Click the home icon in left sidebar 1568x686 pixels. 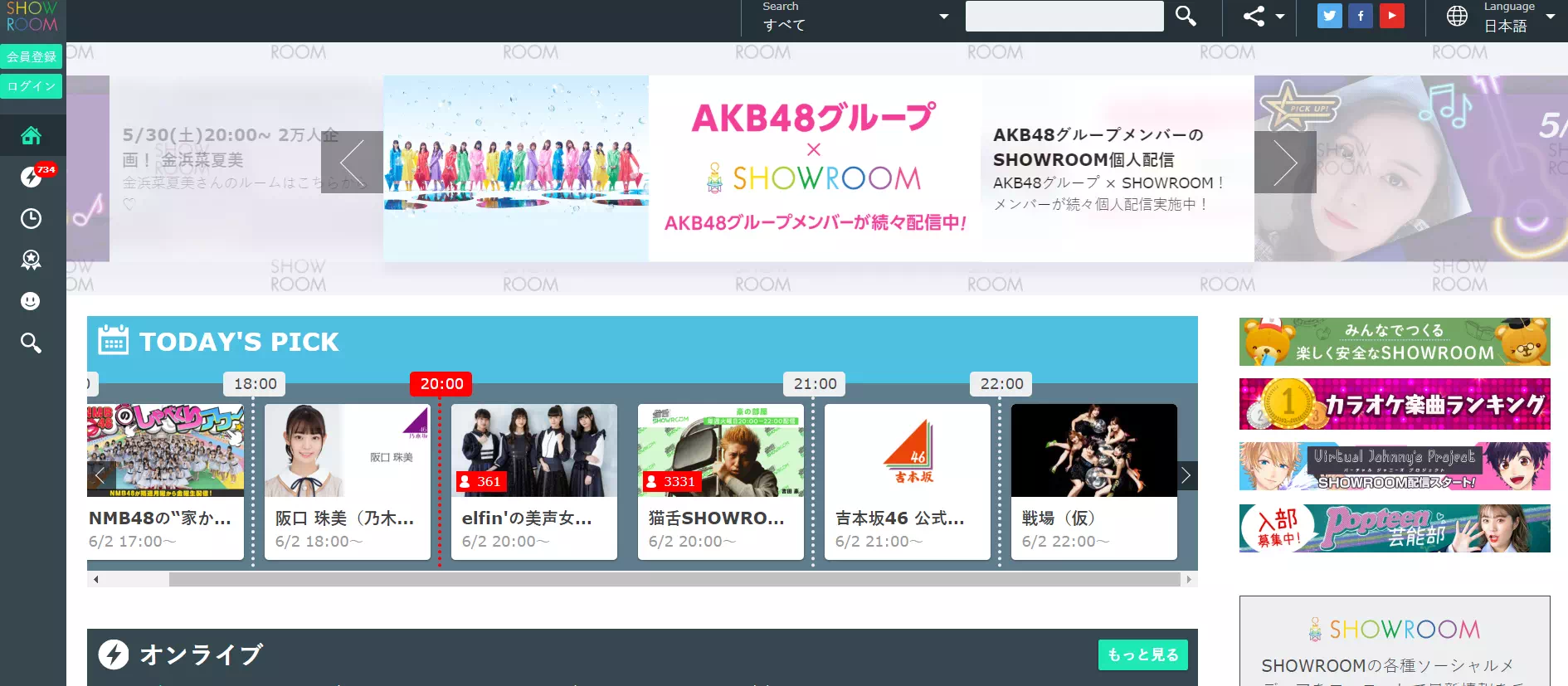[31, 135]
